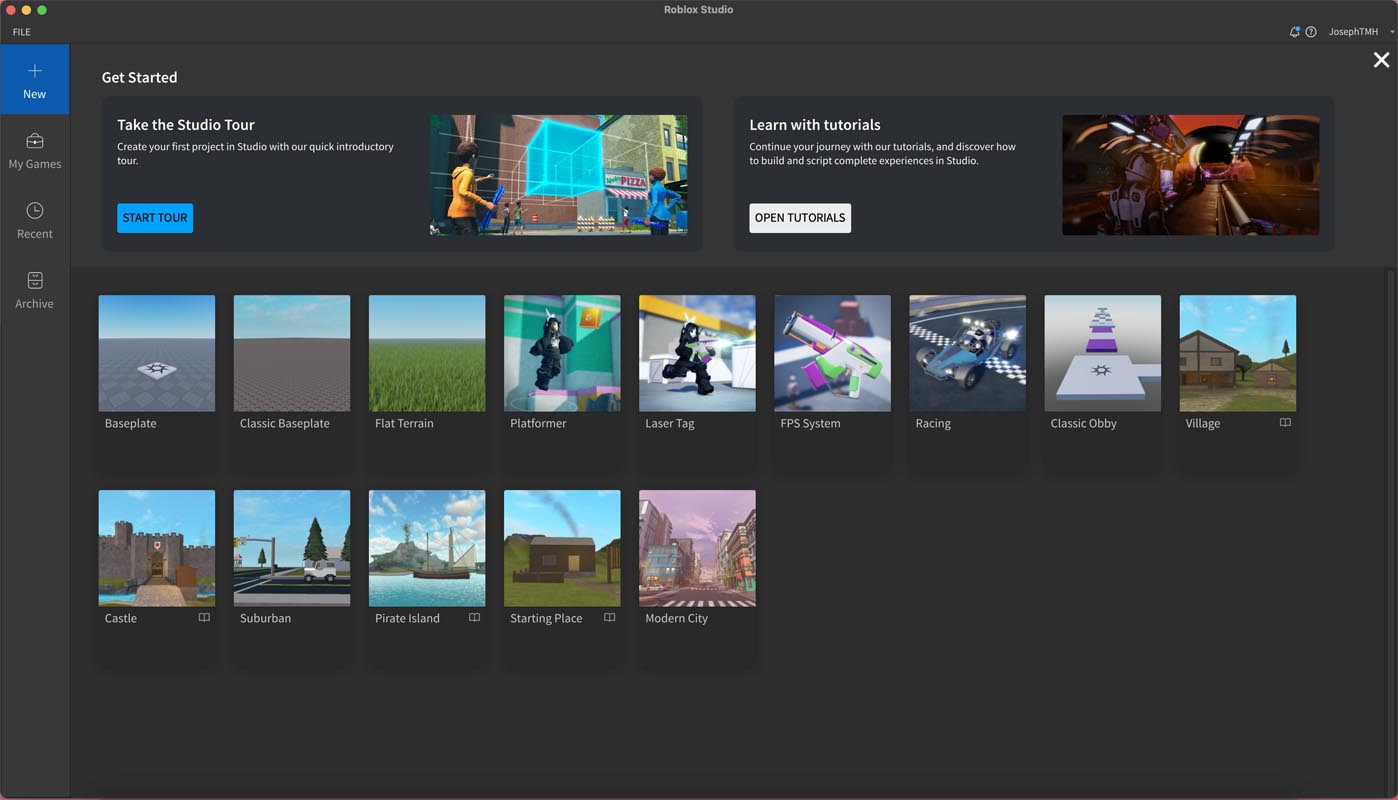Click the Studio Tour preview image

click(x=559, y=175)
